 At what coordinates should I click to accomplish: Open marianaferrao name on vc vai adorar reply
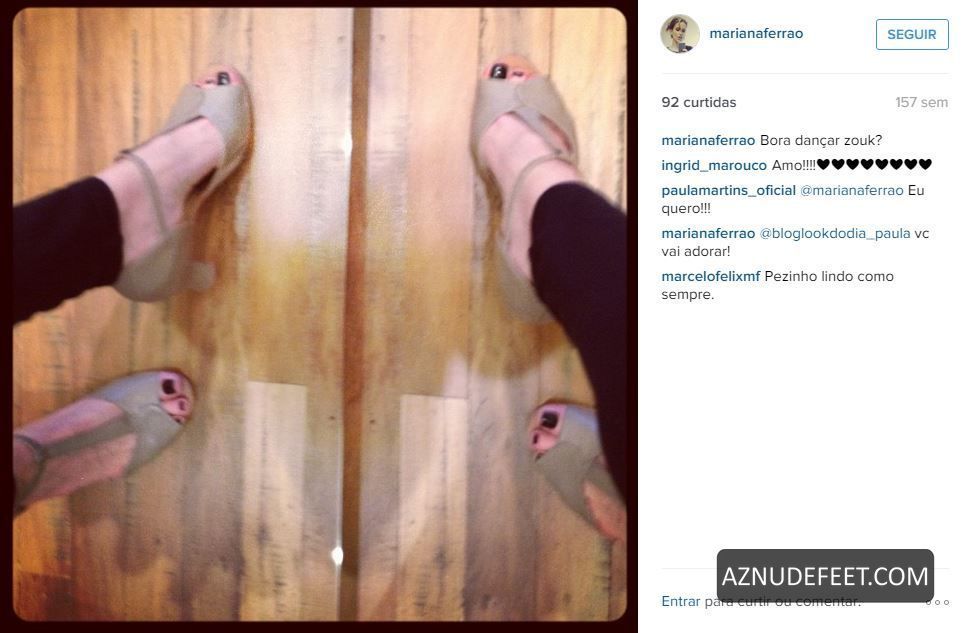pos(708,234)
